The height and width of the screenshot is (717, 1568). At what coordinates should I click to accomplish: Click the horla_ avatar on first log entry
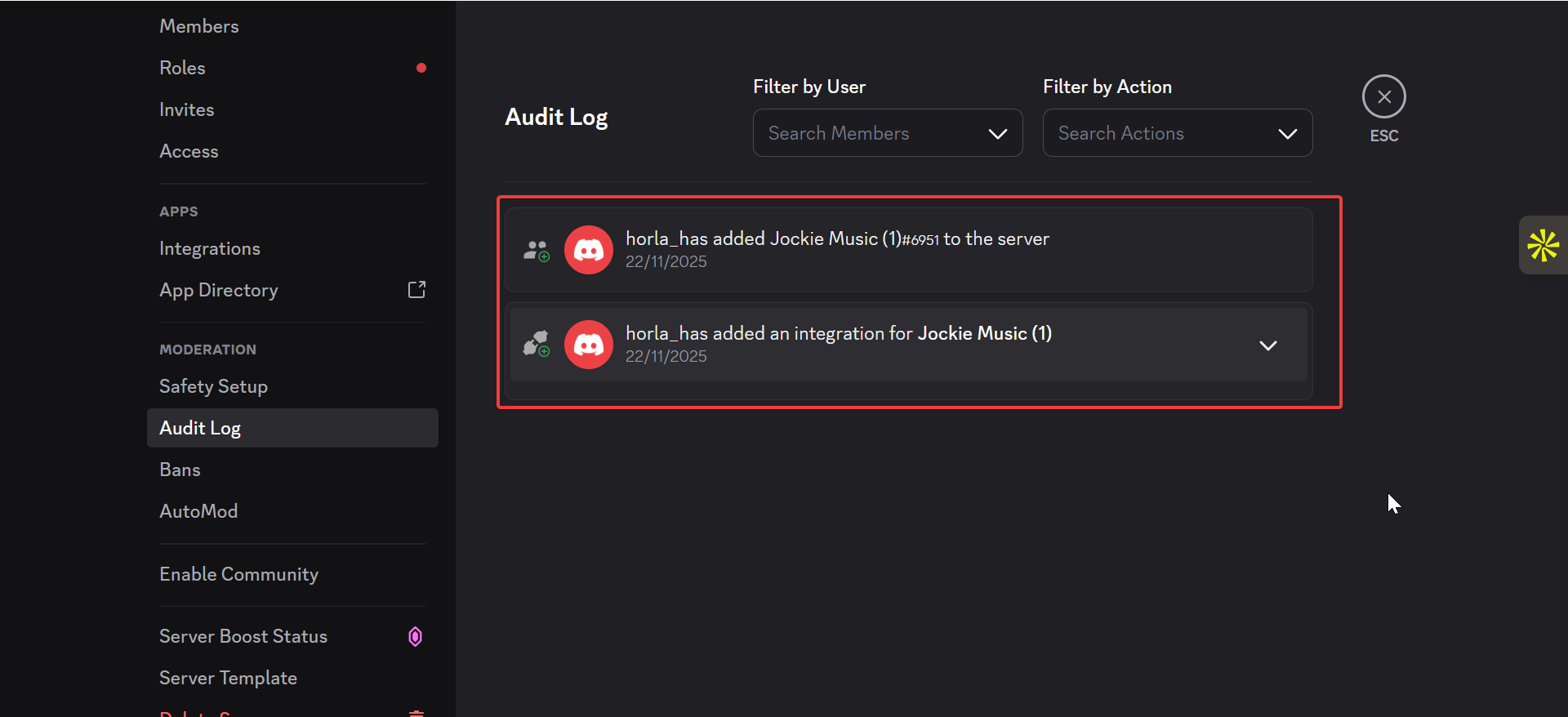[588, 251]
